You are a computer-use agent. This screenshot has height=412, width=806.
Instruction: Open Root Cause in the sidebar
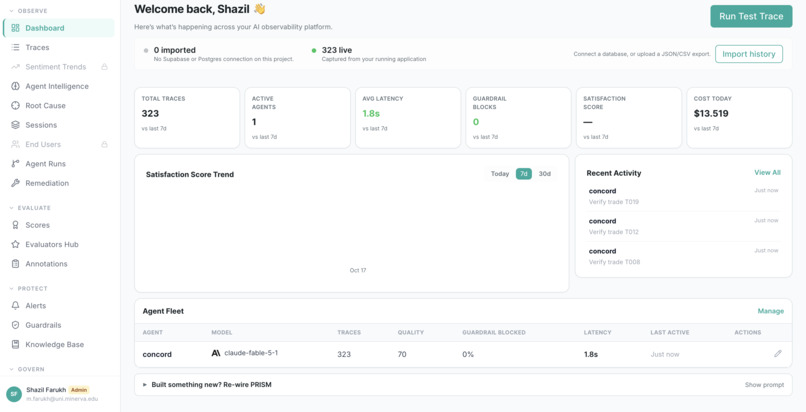click(59, 105)
